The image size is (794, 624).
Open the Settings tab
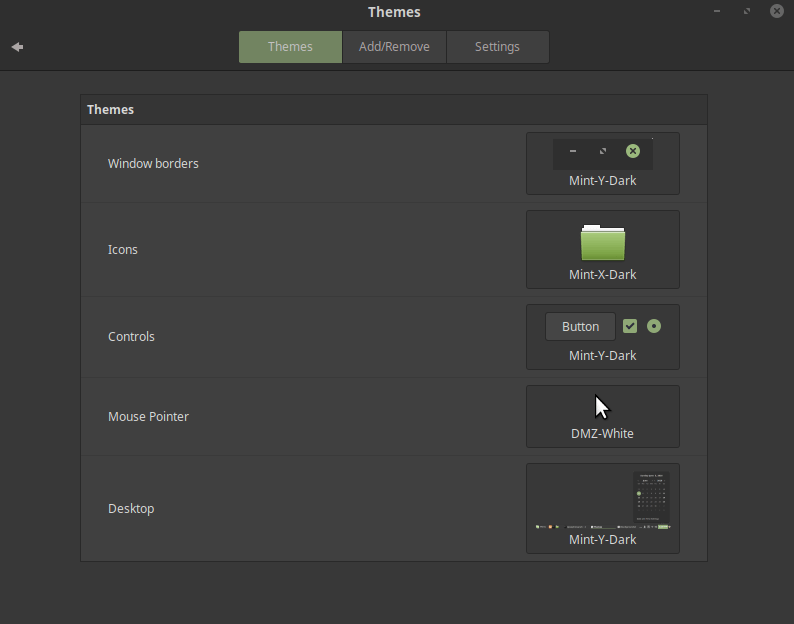(x=497, y=47)
